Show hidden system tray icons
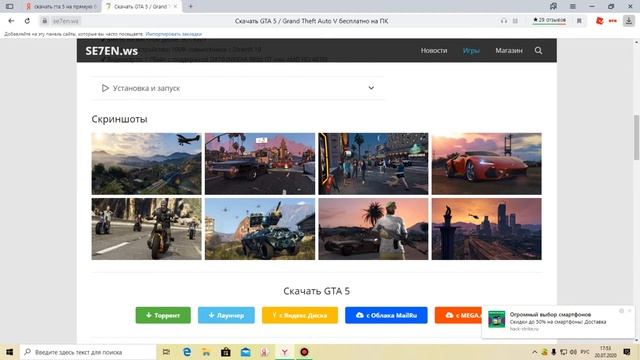The image size is (640, 360). click(534, 352)
